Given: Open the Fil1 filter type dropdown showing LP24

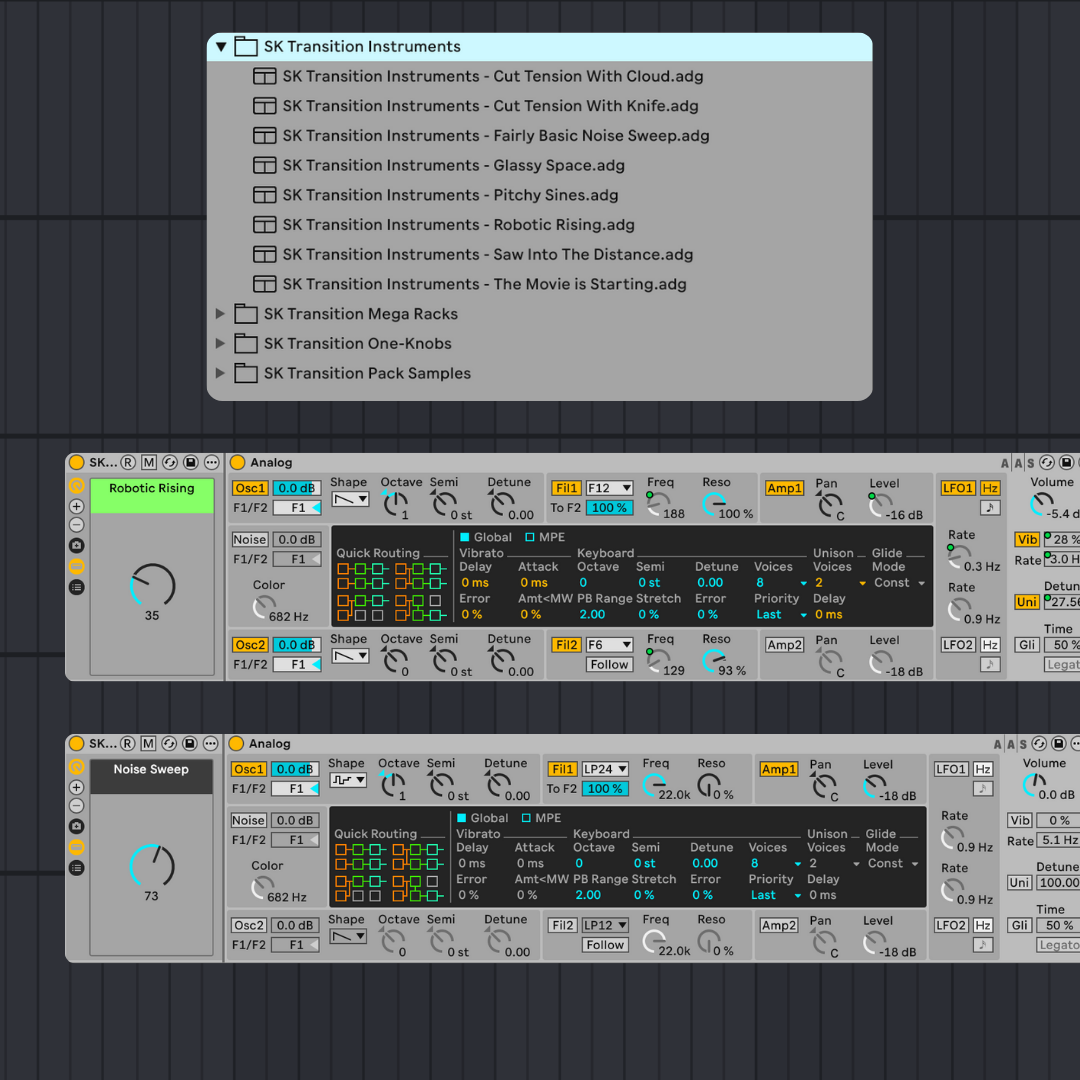Looking at the screenshot, I should click(604, 768).
